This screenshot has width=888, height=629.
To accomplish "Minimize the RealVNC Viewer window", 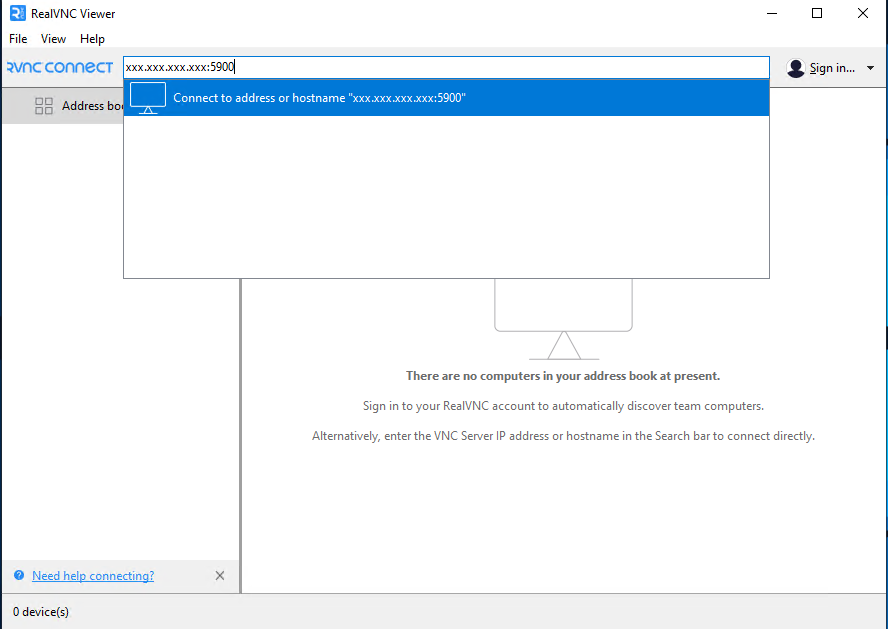I will point(772,14).
